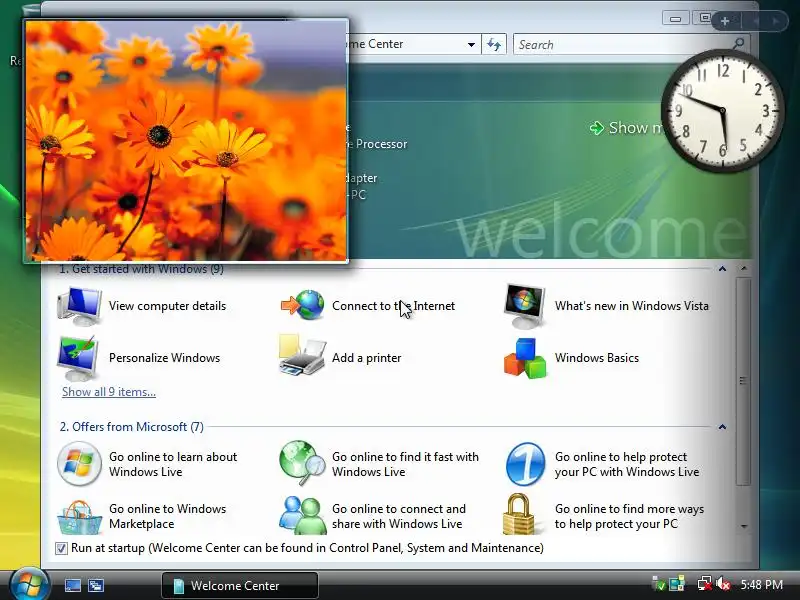This screenshot has height=600, width=800.
Task: Click the Add a printer text
Action: tap(366, 358)
